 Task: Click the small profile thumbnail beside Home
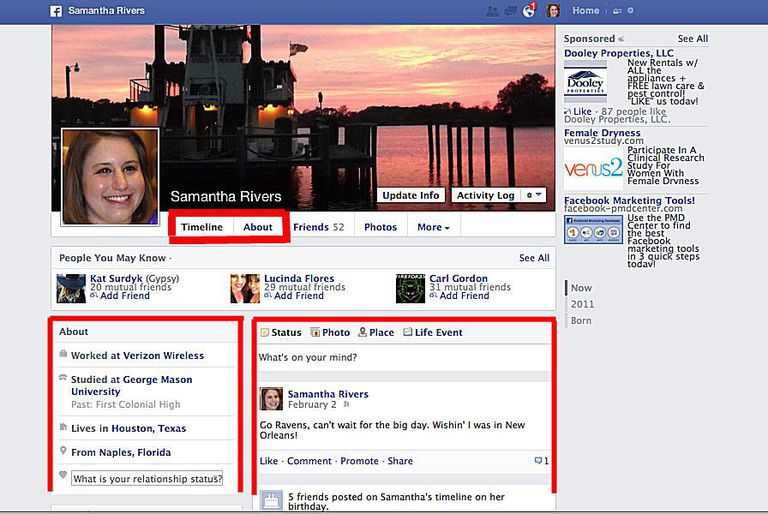(x=553, y=10)
